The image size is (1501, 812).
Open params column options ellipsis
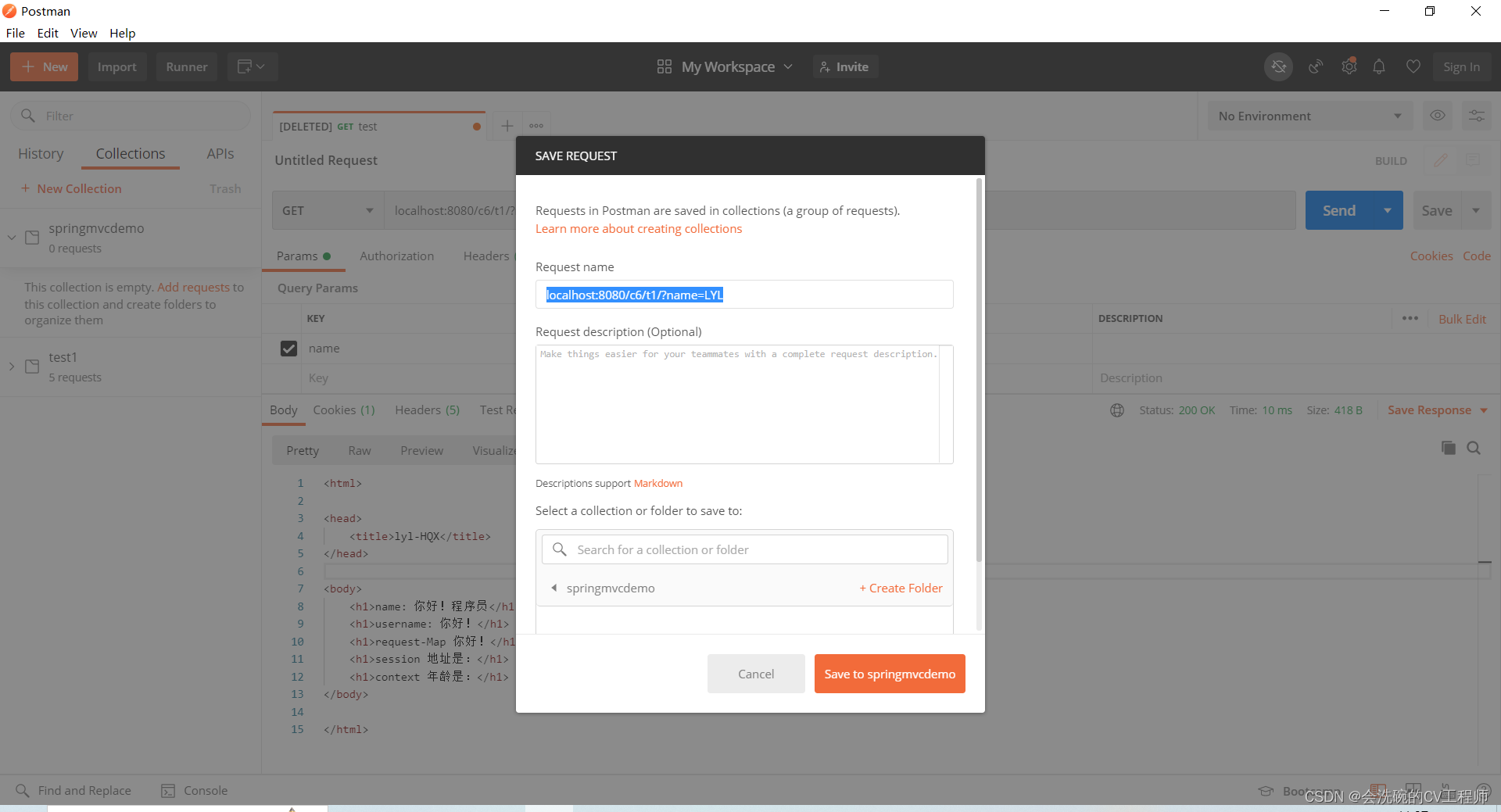[1410, 318]
